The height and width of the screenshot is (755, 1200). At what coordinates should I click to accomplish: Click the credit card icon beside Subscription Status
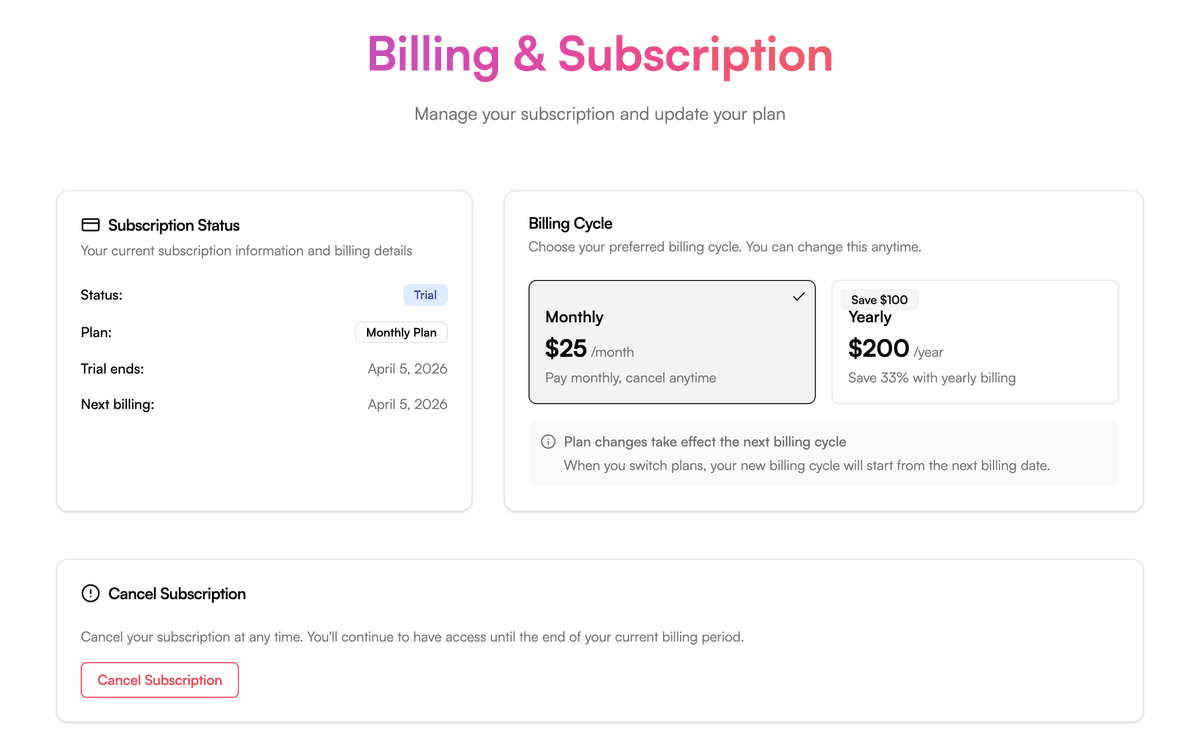coord(91,224)
